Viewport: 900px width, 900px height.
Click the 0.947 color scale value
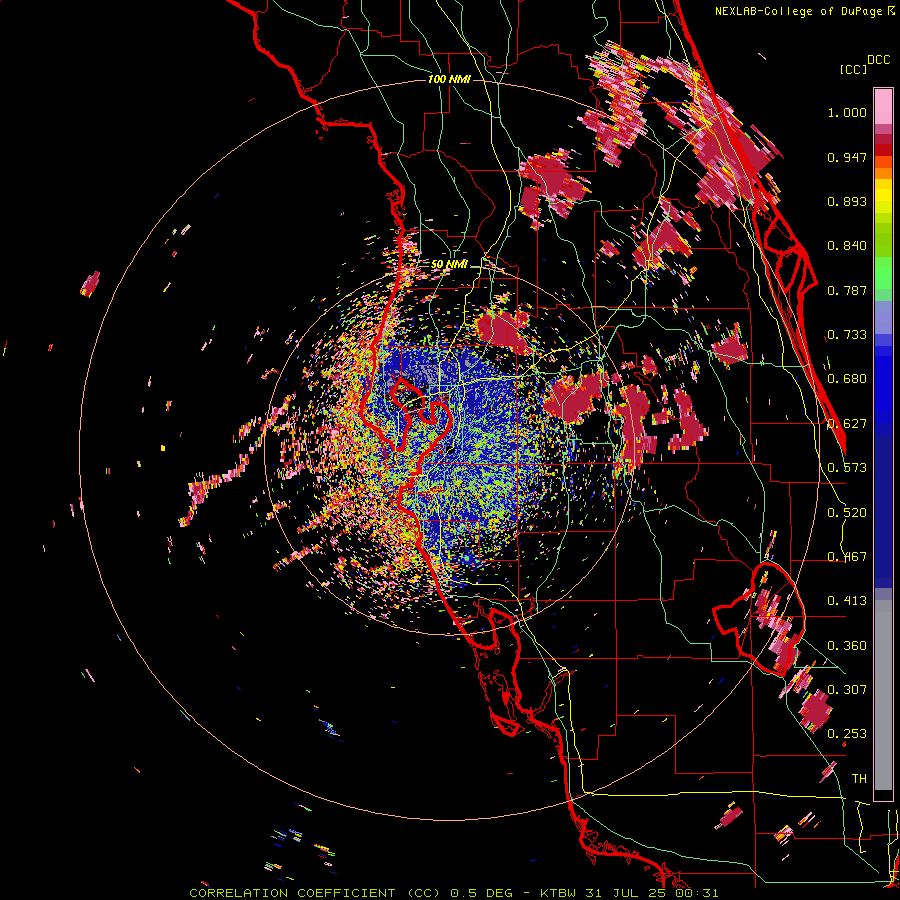[x=847, y=157]
